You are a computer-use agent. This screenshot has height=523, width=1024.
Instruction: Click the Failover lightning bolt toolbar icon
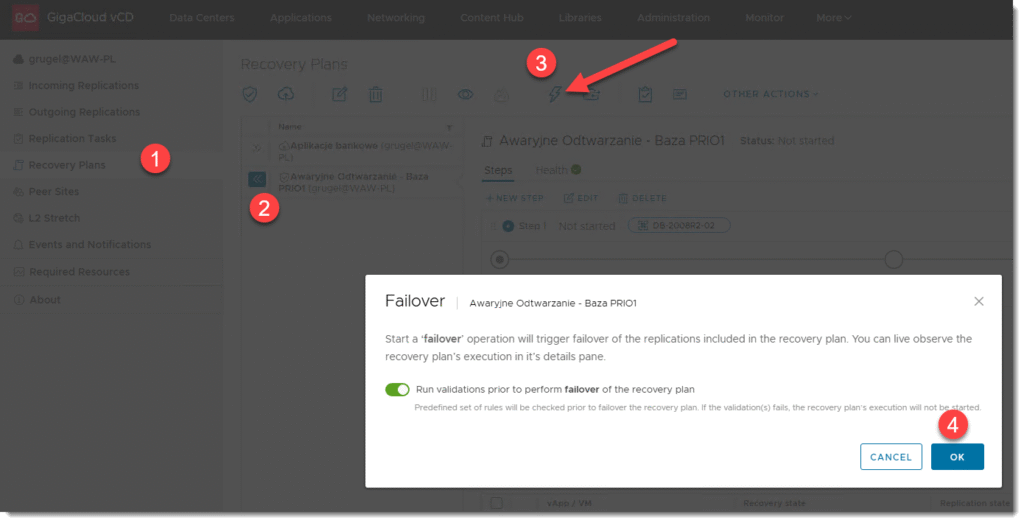click(555, 94)
